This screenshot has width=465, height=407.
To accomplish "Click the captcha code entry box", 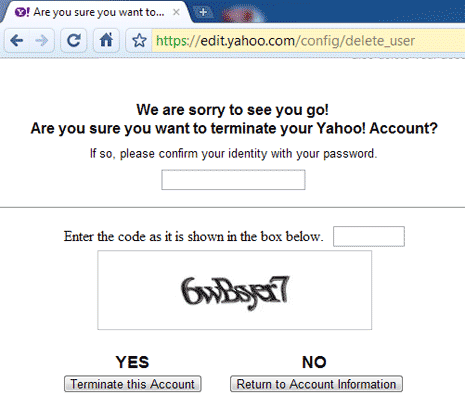I will click(369, 236).
